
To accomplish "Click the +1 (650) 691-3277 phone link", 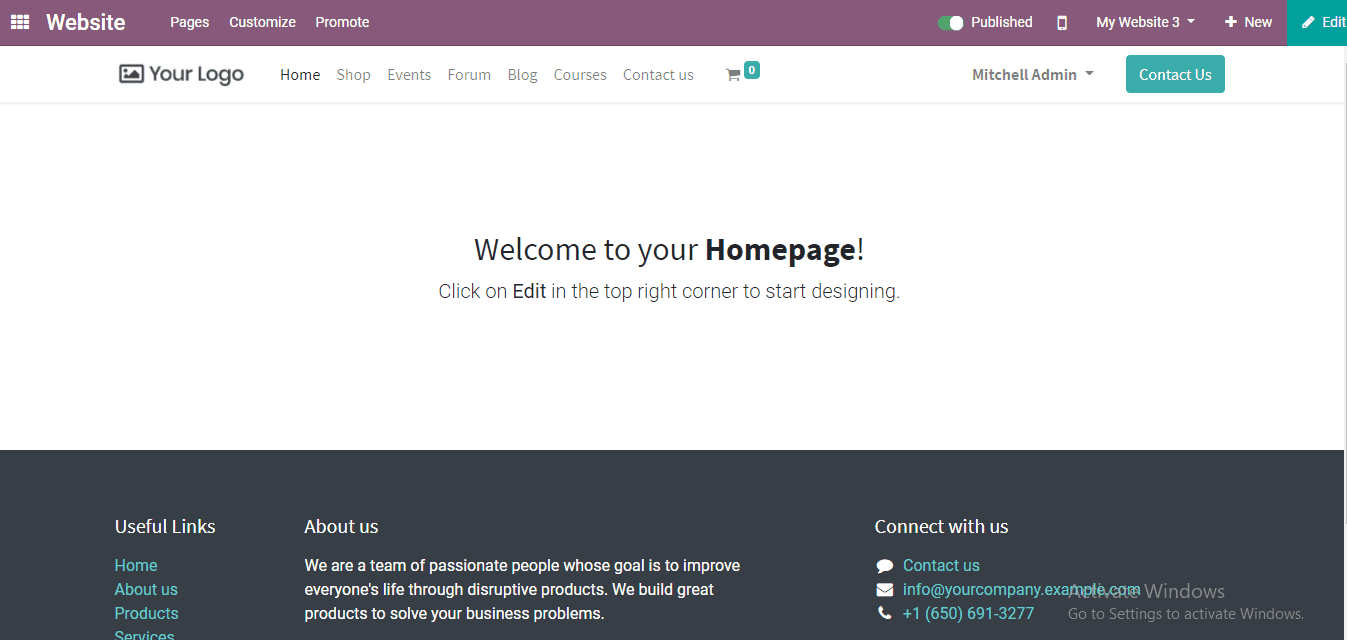I will [x=968, y=614].
